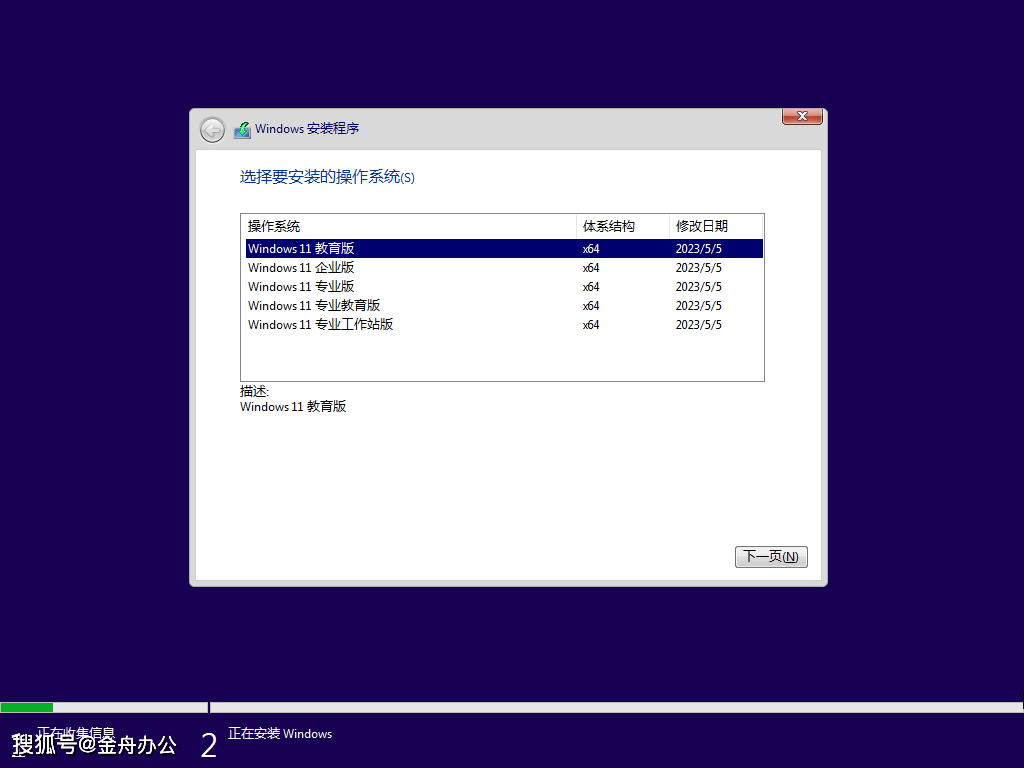Viewport: 1024px width, 768px height.
Task: Click the 修改日期 column header
Action: point(716,227)
